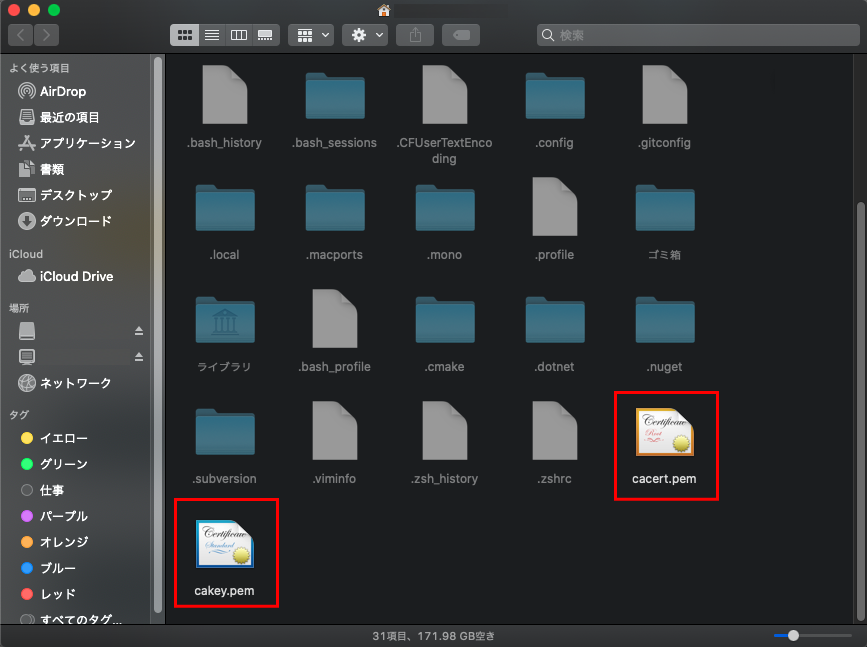The height and width of the screenshot is (647, 867).
Task: Focus the 検索 search field
Action: point(698,35)
